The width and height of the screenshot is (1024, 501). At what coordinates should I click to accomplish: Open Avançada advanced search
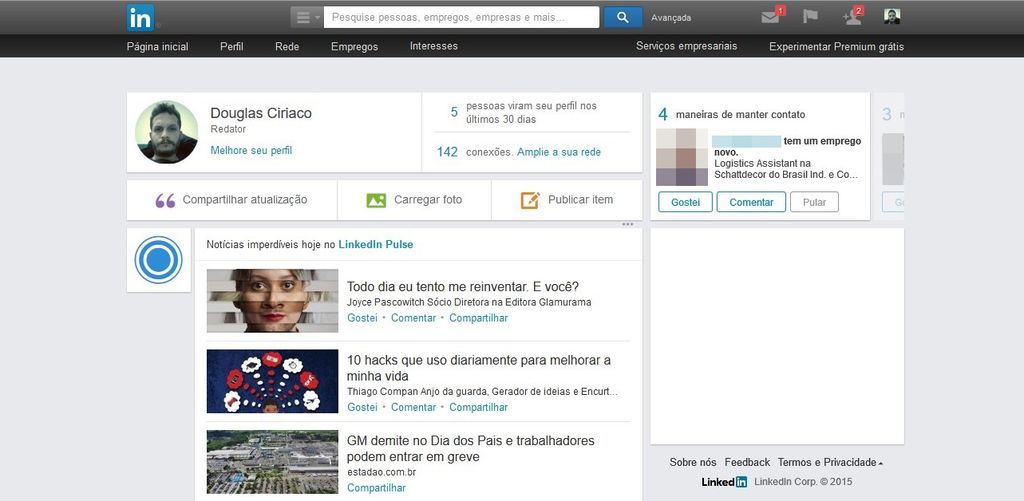[x=671, y=18]
